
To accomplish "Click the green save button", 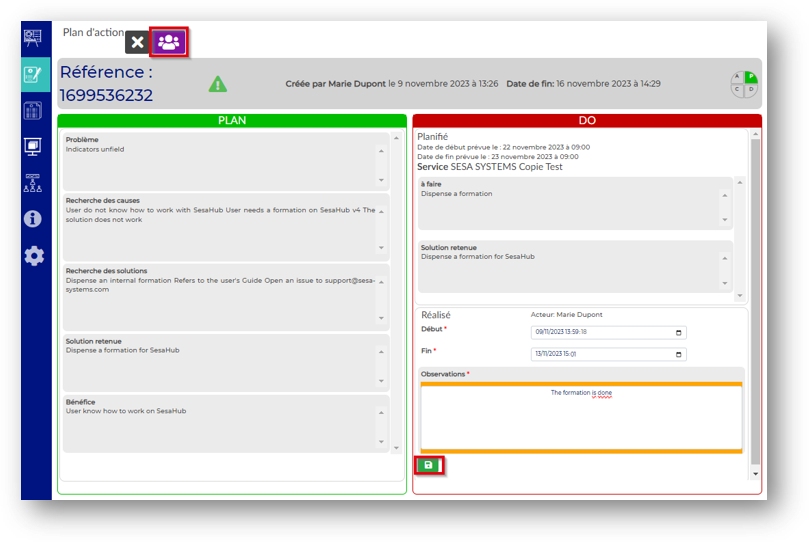I will tap(428, 465).
